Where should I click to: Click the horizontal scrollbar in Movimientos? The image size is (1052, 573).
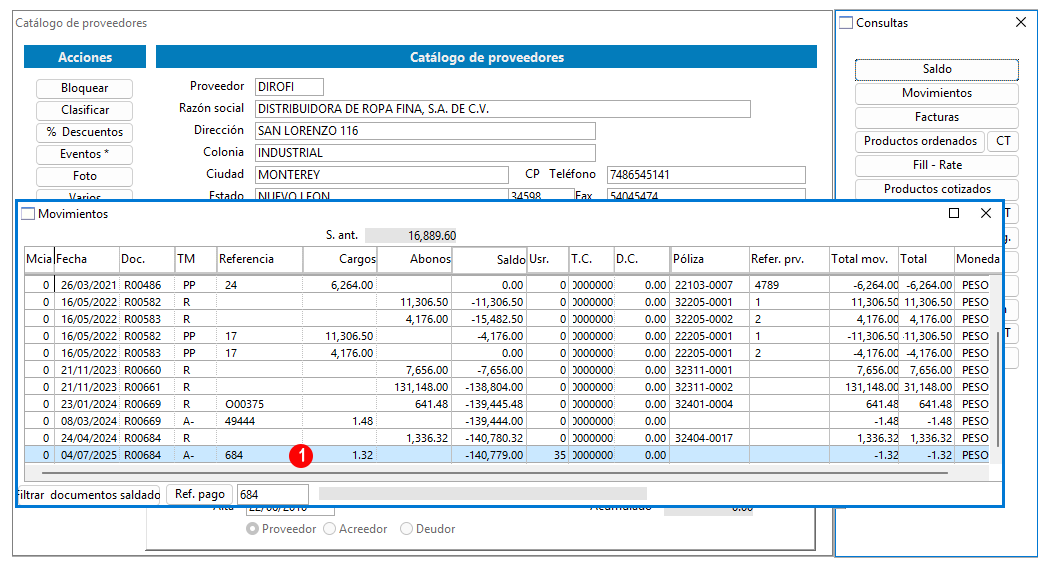486,473
